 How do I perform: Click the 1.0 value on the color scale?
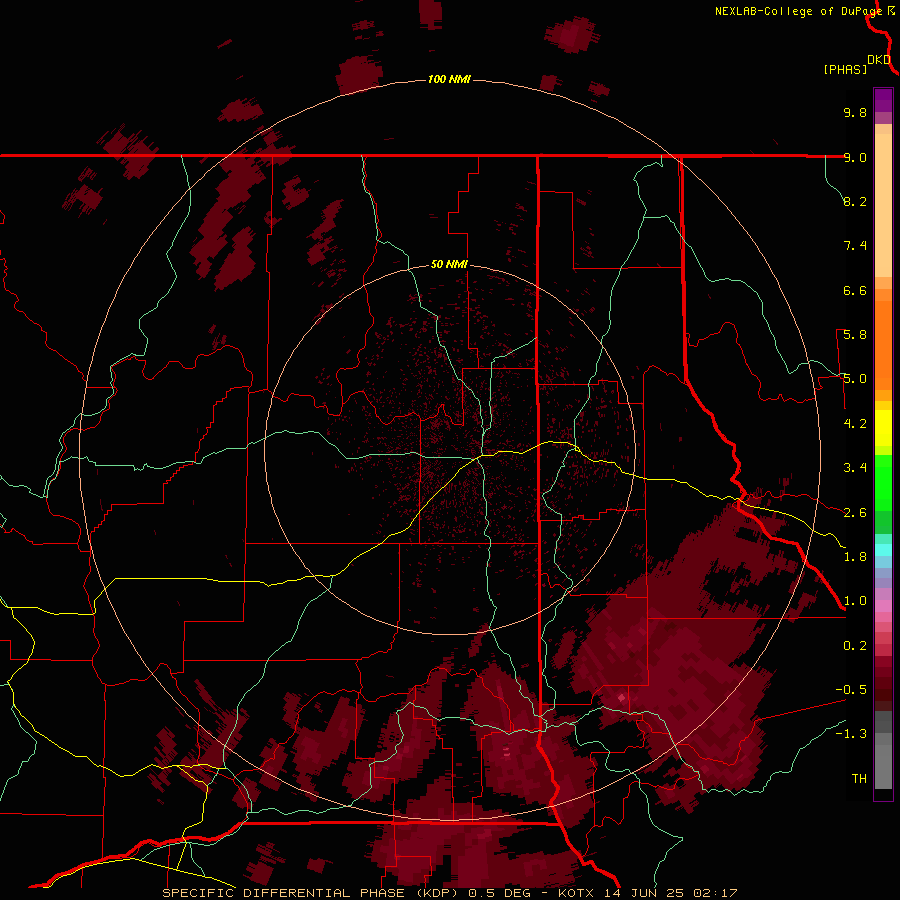pos(855,601)
